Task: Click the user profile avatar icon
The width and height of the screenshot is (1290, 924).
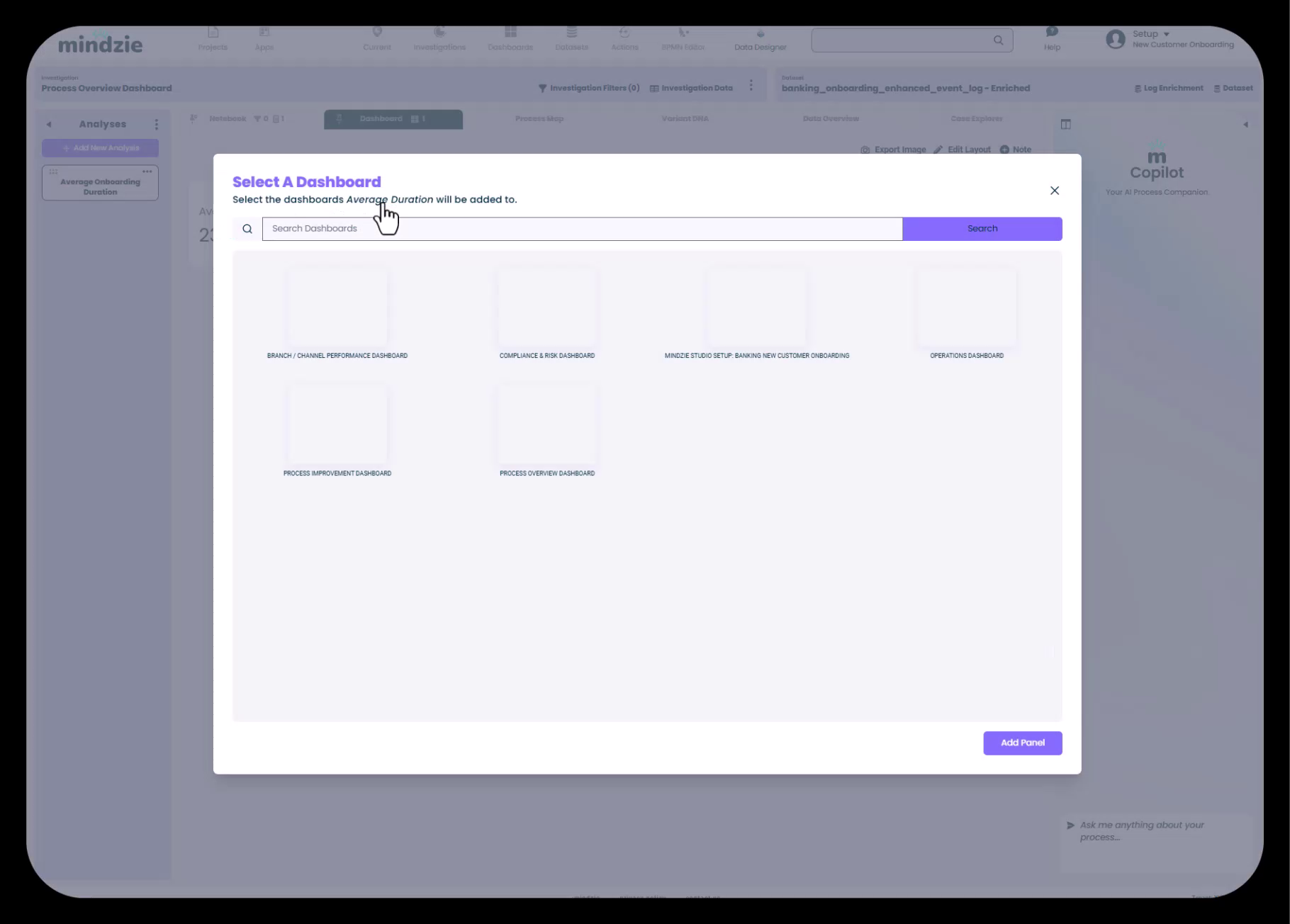Action: tap(1115, 39)
